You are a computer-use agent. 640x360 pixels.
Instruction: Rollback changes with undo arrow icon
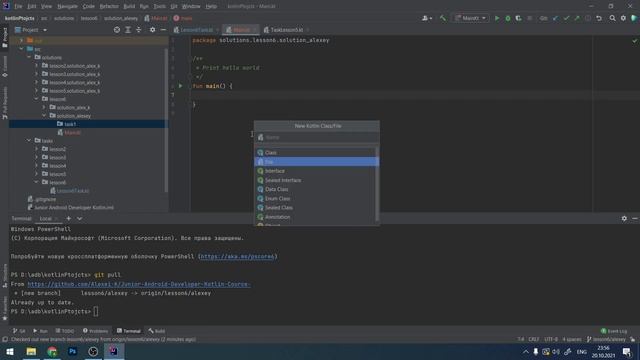[x=599, y=18]
